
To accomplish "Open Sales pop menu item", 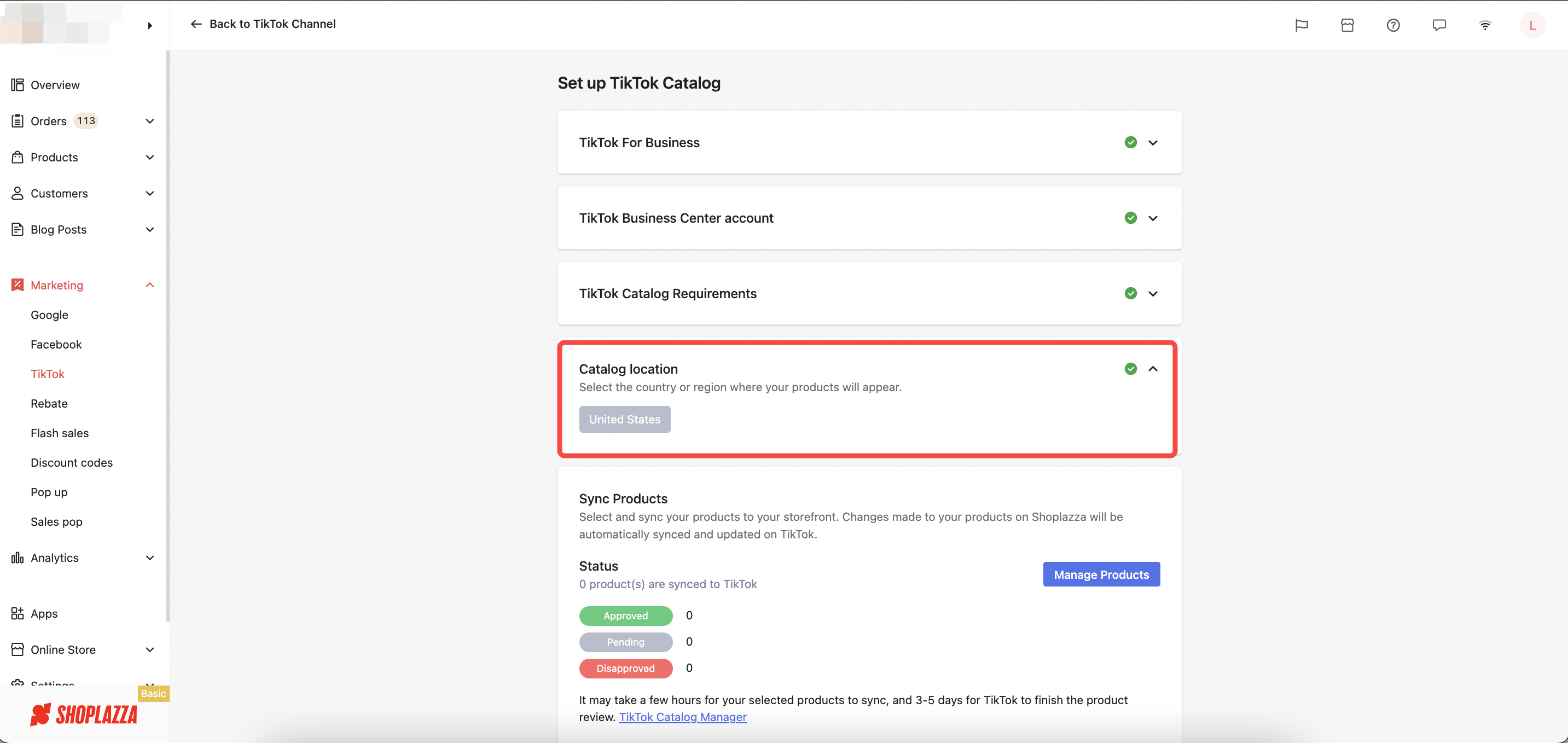I will coord(56,521).
